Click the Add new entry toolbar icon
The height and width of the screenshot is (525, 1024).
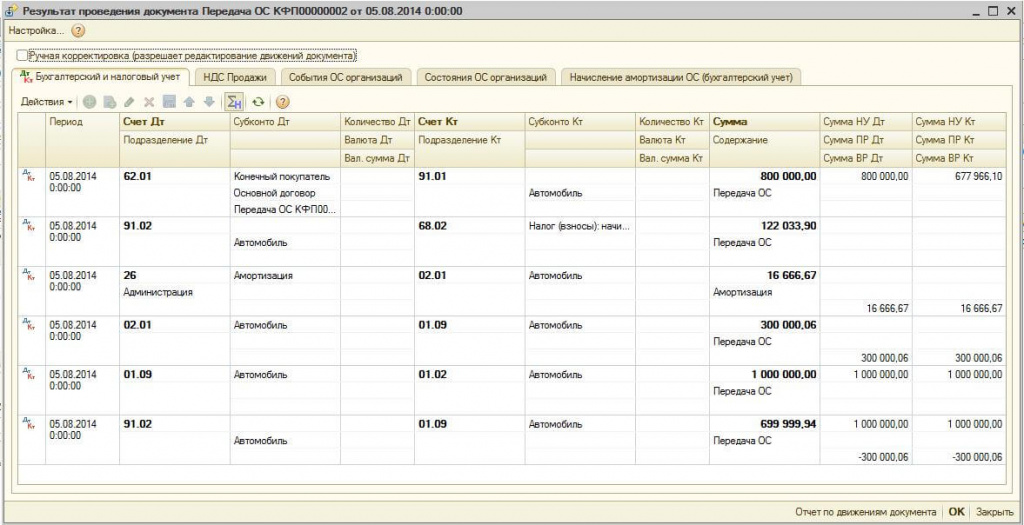(x=90, y=102)
